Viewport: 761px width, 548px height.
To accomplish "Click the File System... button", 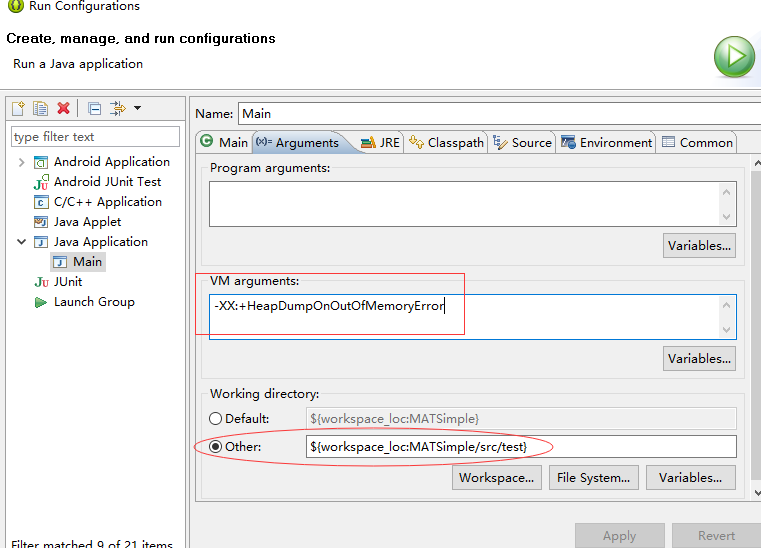I will point(594,478).
